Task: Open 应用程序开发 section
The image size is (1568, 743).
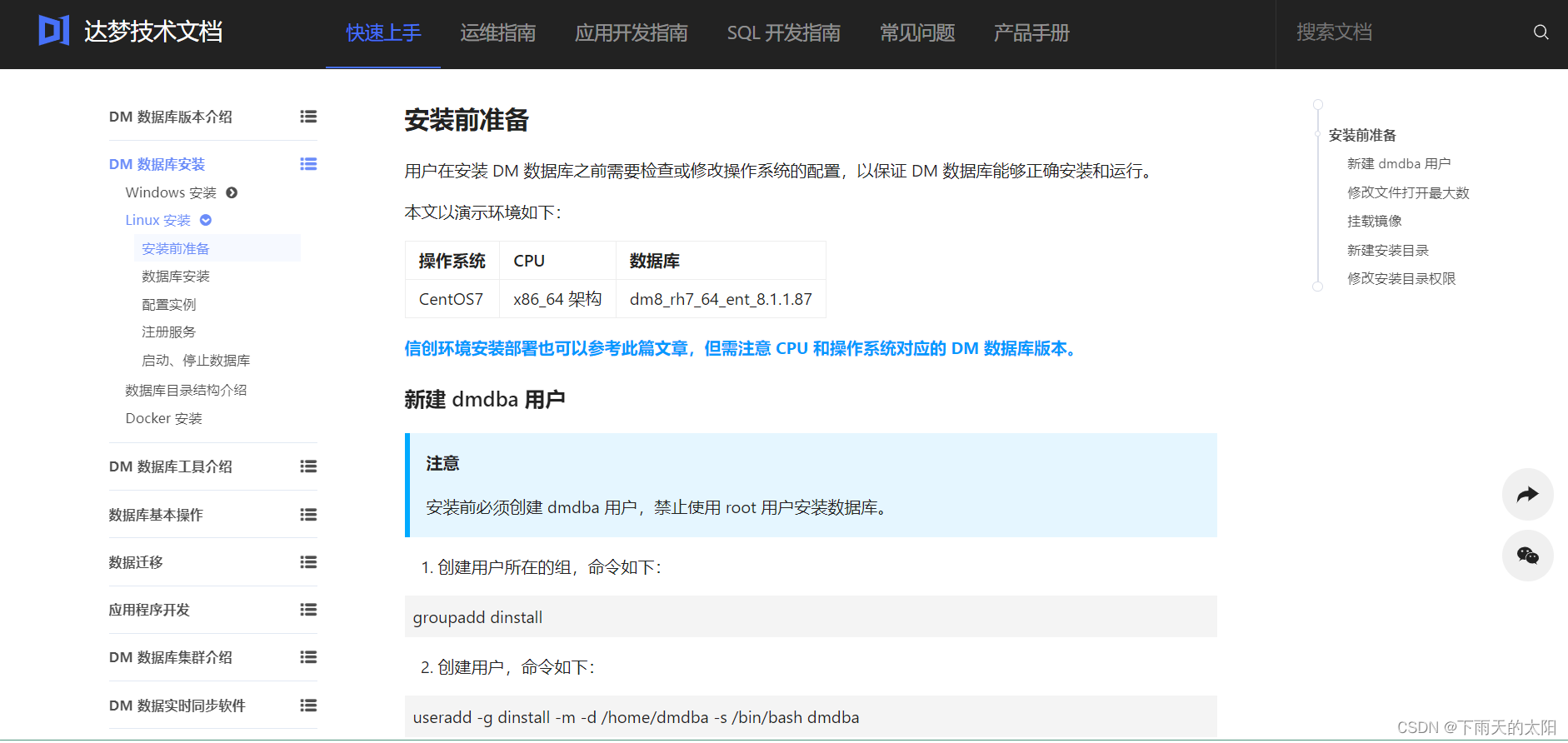Action: tap(149, 610)
